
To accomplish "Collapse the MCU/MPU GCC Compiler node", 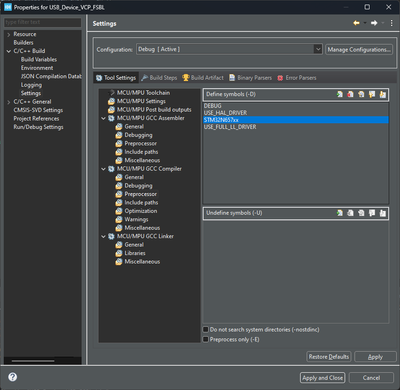I will [103, 169].
